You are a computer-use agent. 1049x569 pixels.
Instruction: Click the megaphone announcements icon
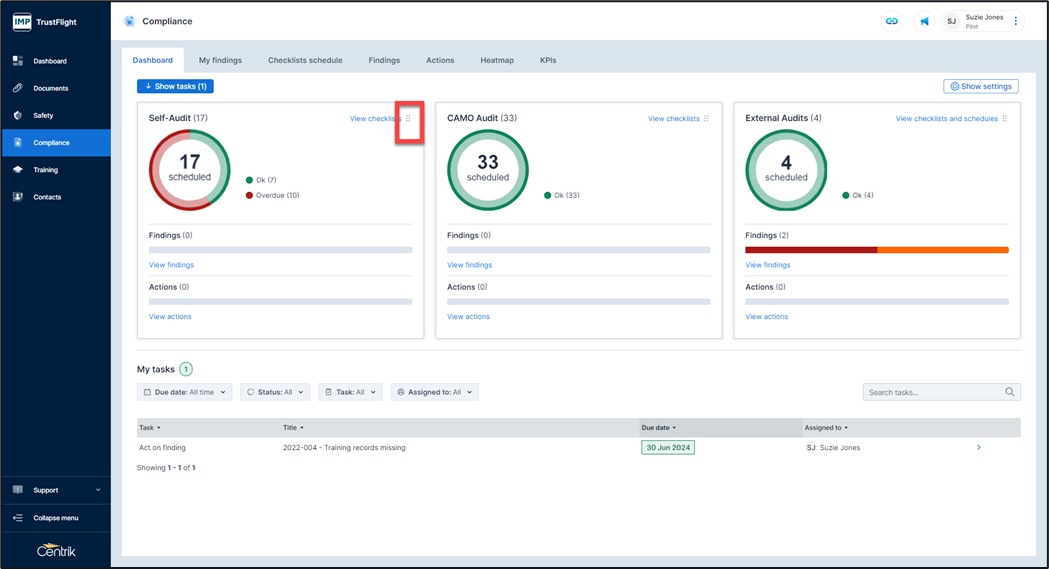coord(924,21)
